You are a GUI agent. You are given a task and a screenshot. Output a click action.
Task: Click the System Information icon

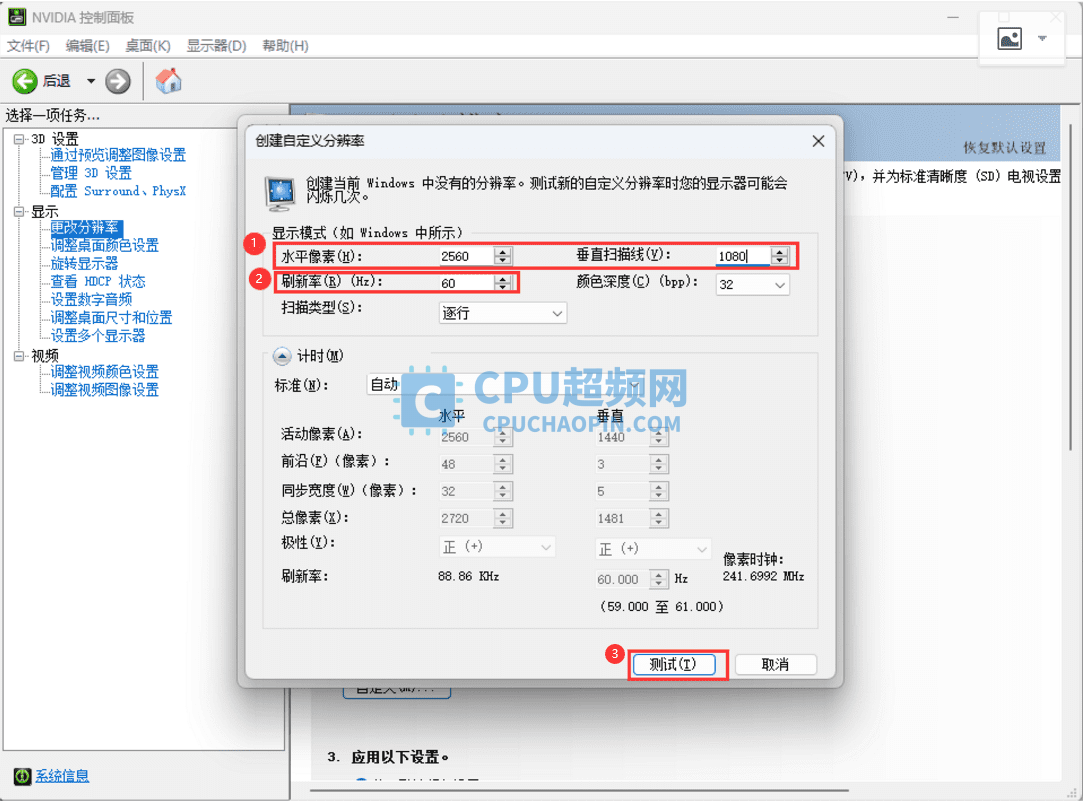(22, 776)
